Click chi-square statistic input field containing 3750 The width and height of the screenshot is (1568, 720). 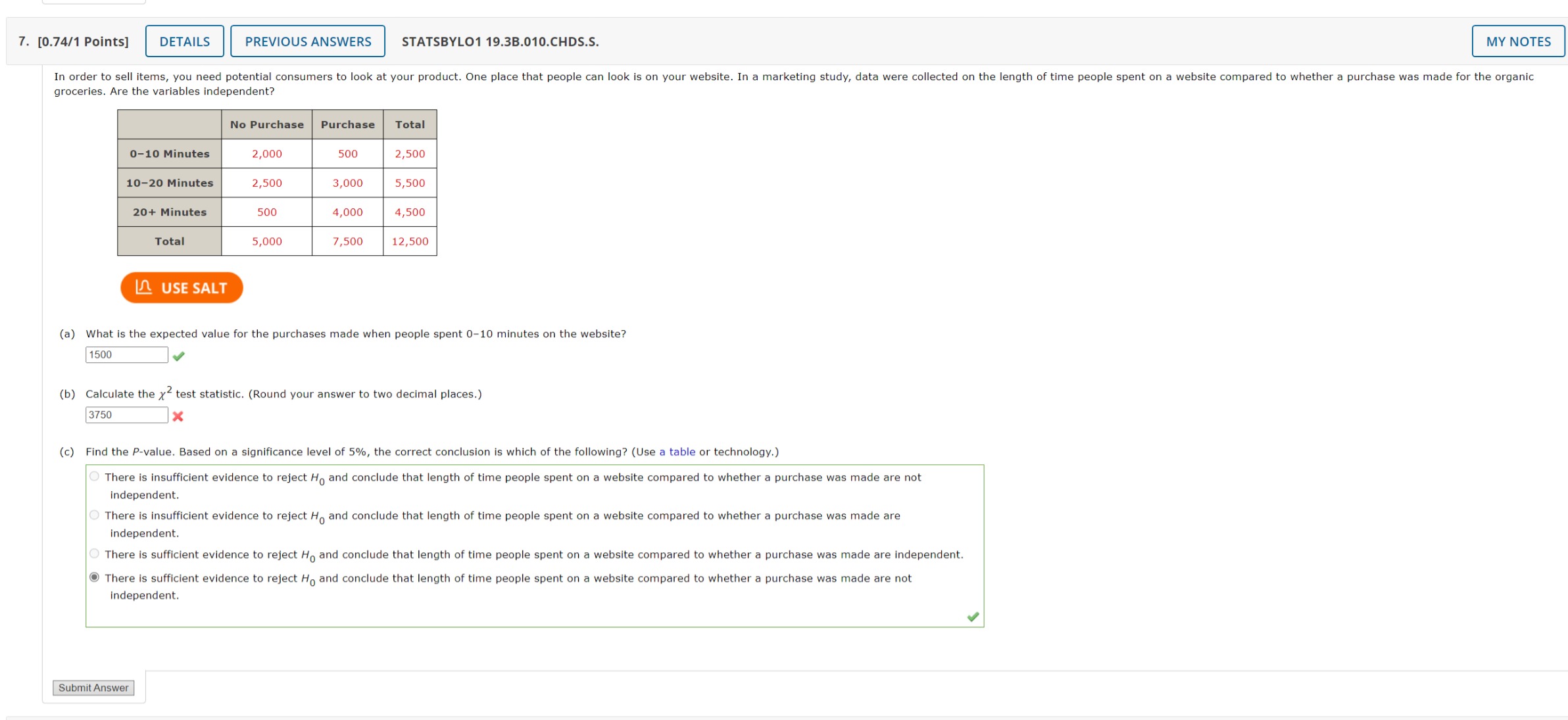coord(127,415)
